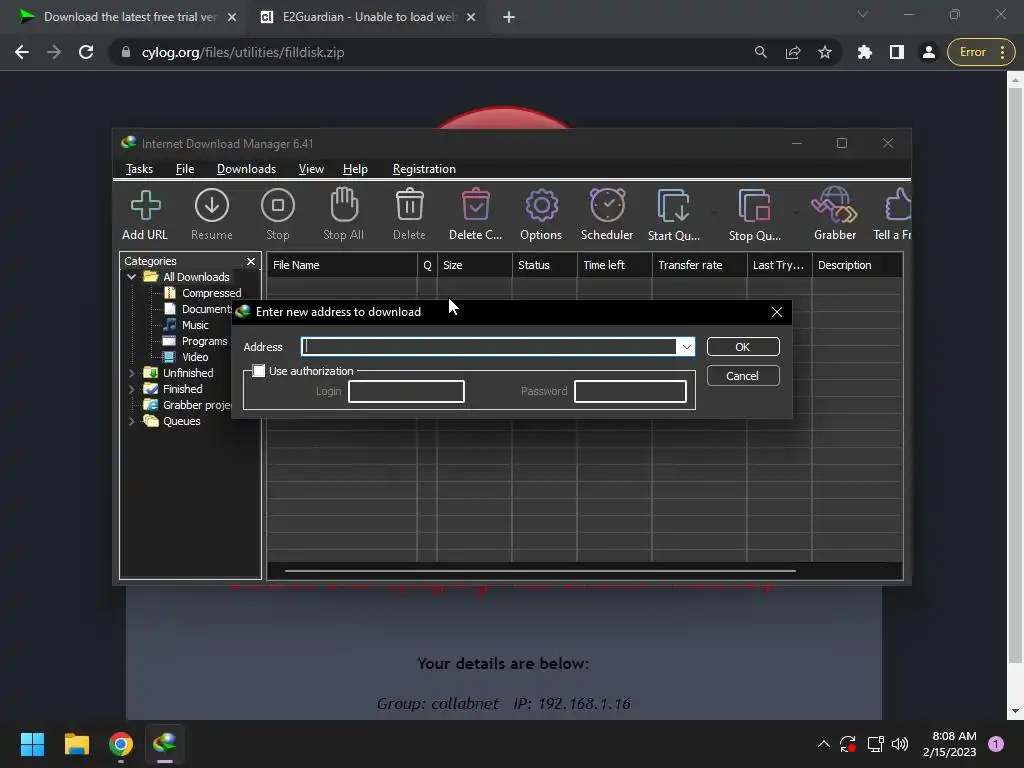Sort by Transfer rate column header
Image resolution: width=1024 pixels, height=768 pixels.
[699, 265]
